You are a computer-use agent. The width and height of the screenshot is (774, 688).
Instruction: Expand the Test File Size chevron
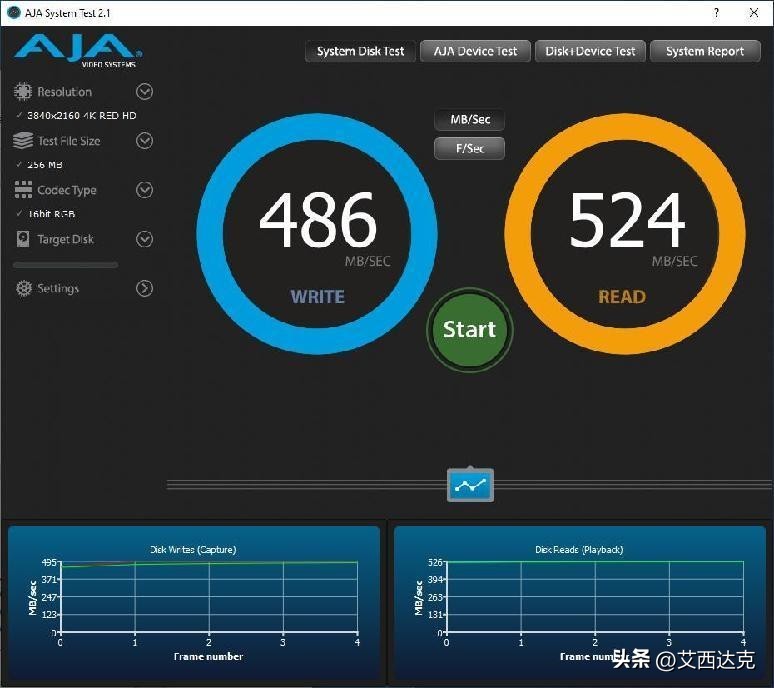(145, 141)
